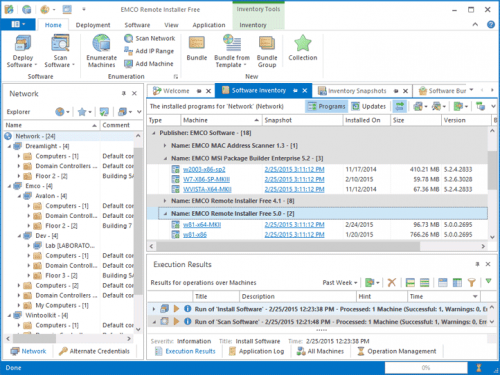
Task: Open the Deploy Software ribbon button
Action: pos(23,52)
